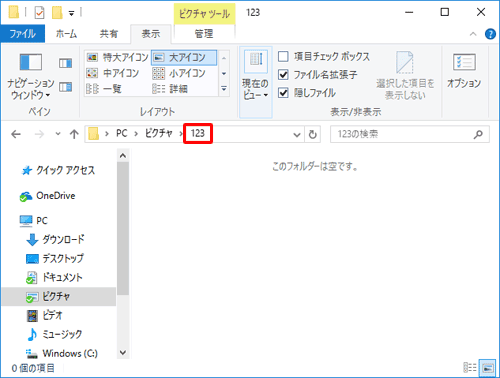Go back with the back arrow
The width and height of the screenshot is (500, 378).
tap(16, 134)
